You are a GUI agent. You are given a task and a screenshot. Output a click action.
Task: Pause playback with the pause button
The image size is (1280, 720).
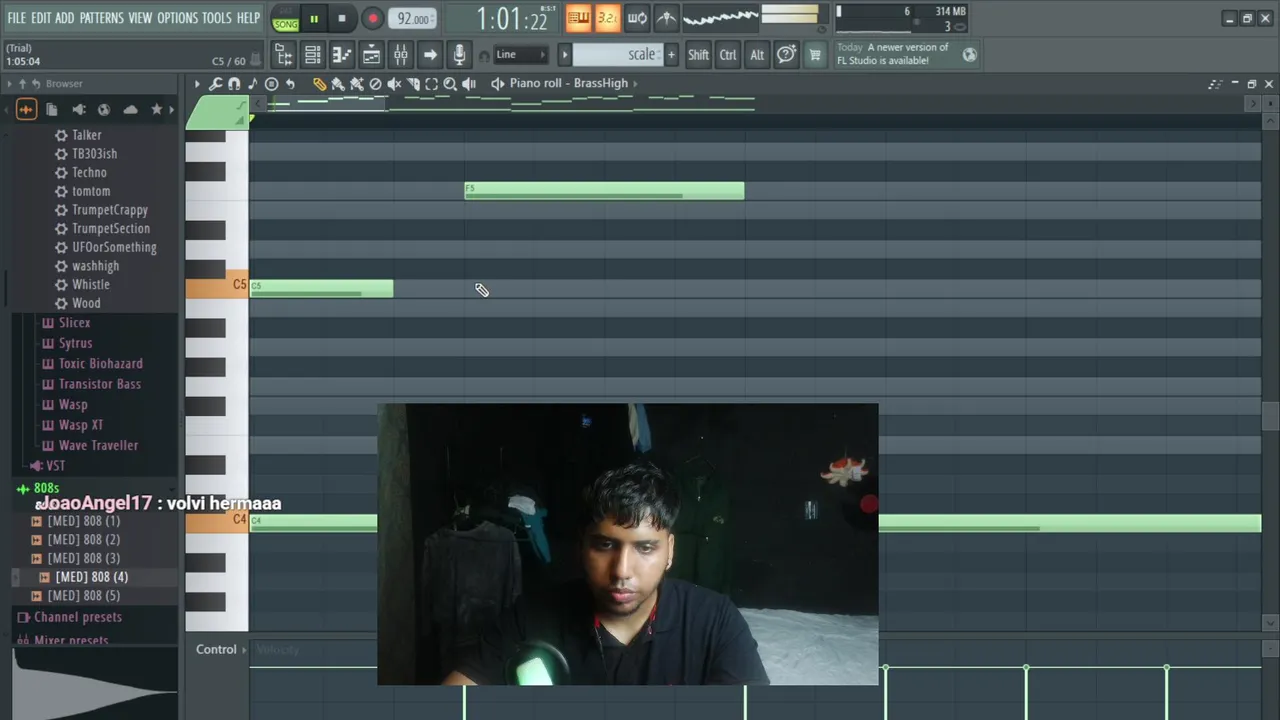point(314,18)
